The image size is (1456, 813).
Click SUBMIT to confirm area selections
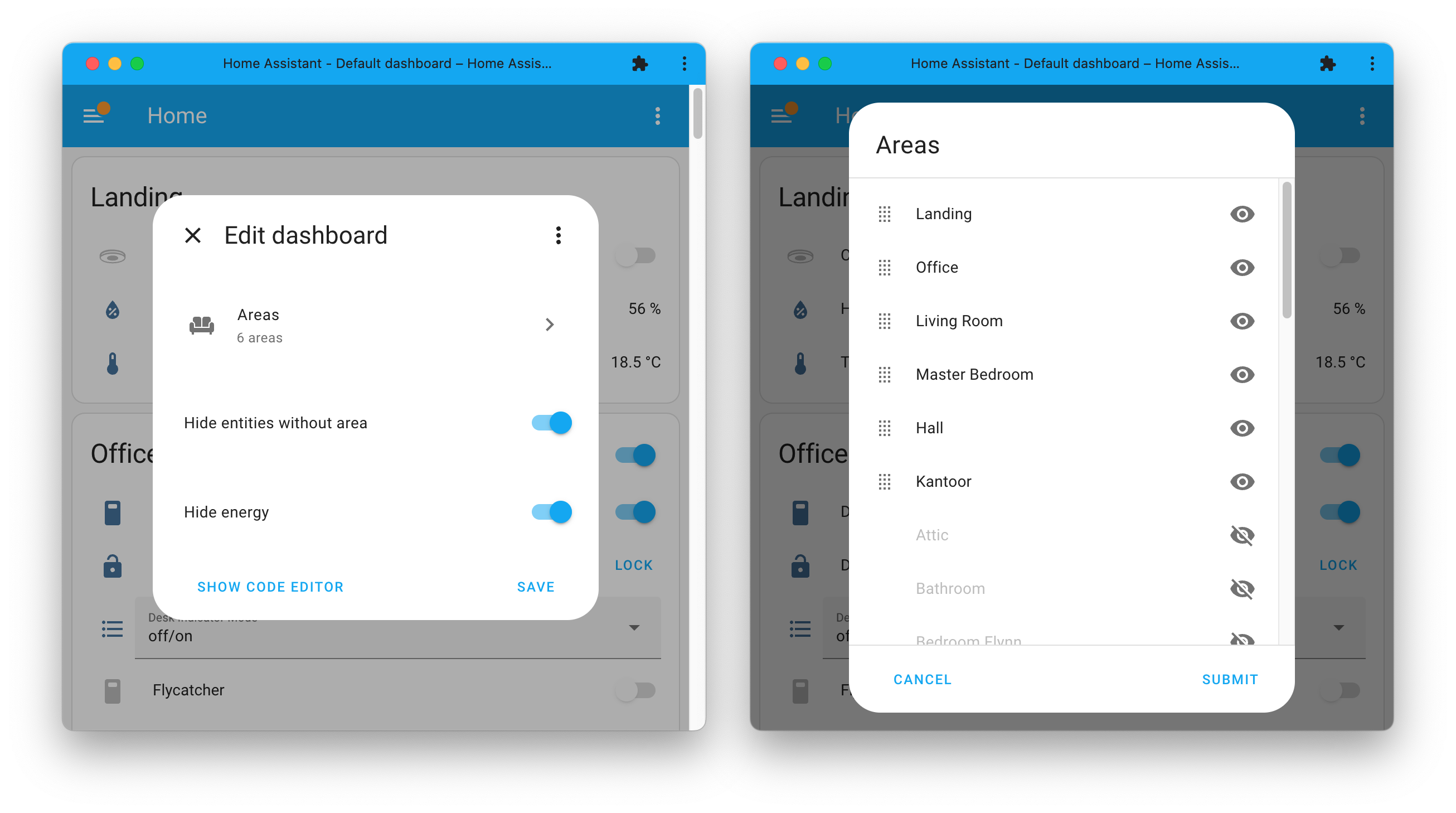pyautogui.click(x=1229, y=680)
